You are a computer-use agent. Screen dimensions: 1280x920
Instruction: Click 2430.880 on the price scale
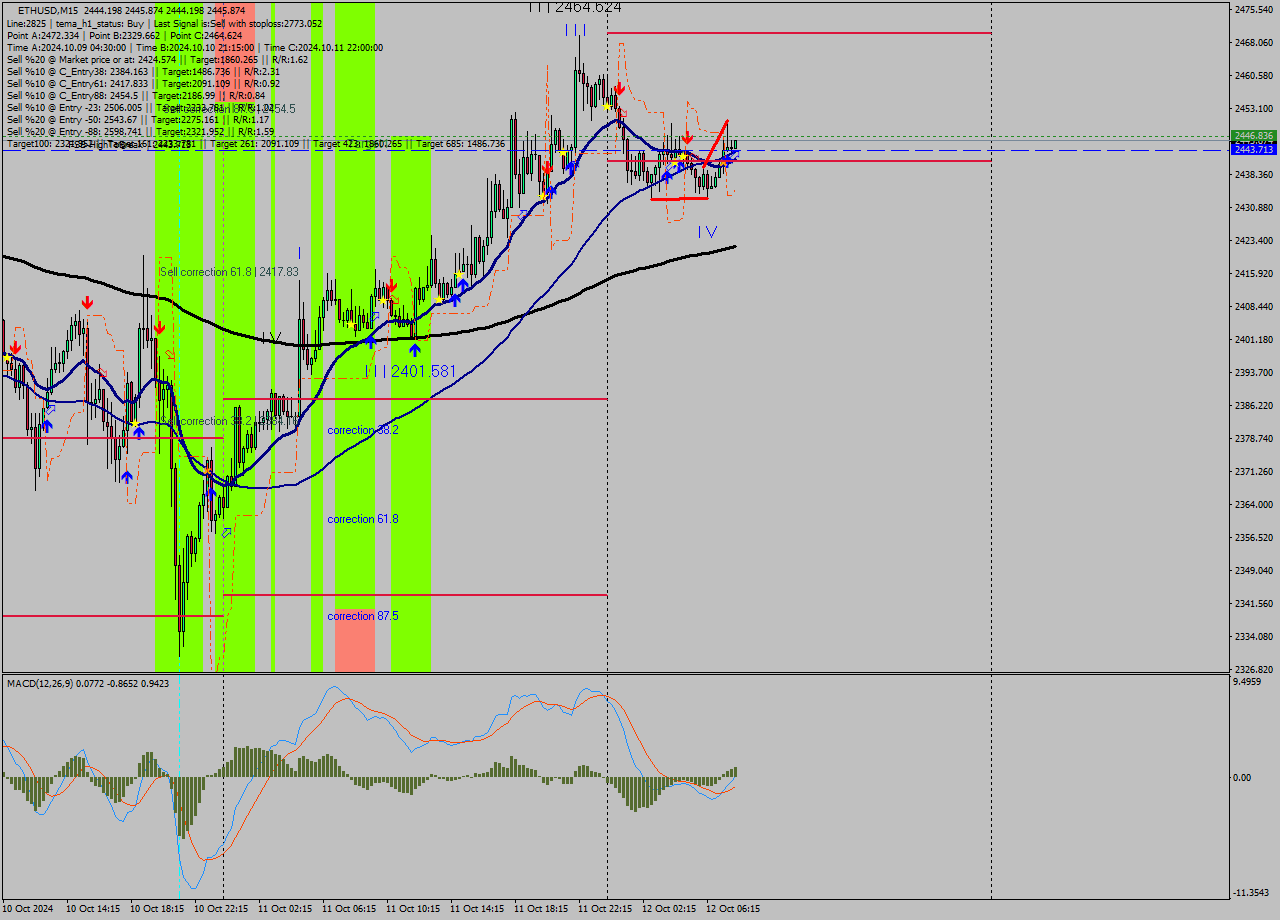click(1254, 207)
